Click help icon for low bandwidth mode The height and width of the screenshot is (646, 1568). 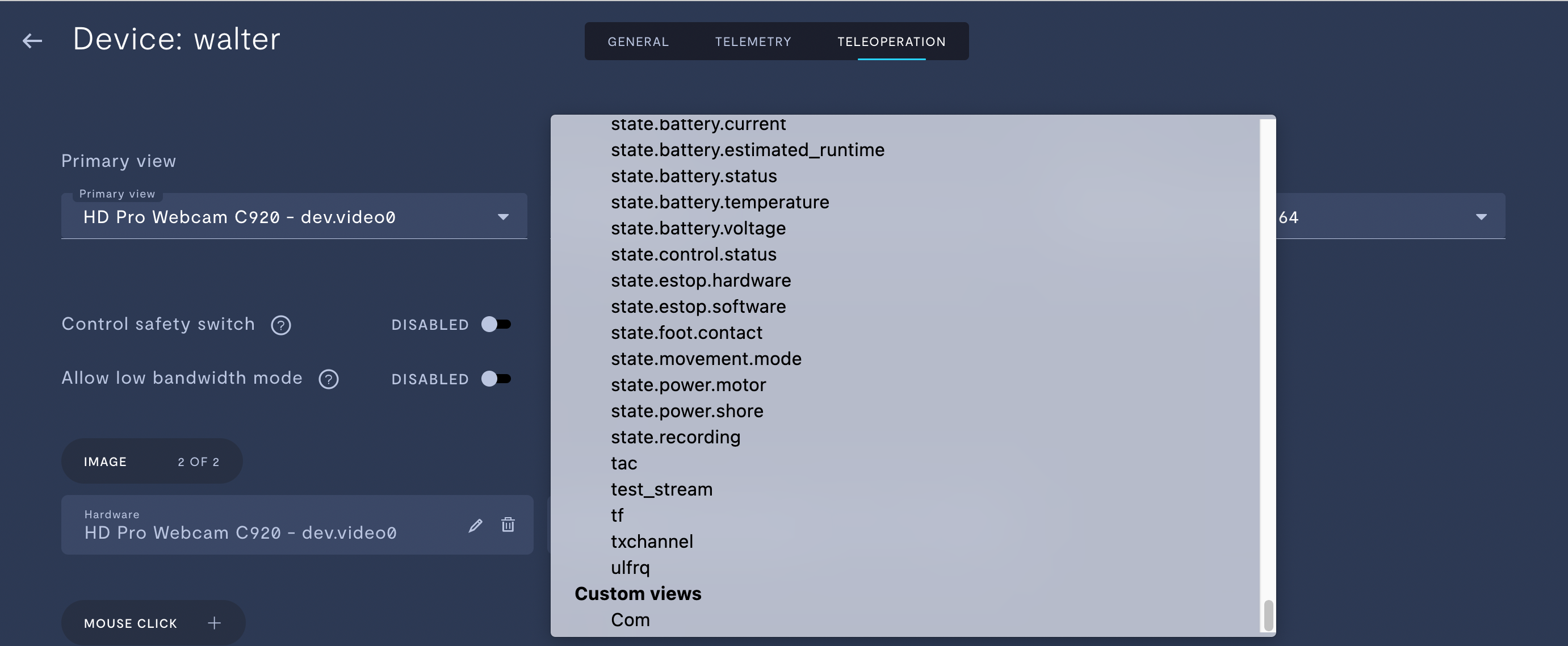329,379
